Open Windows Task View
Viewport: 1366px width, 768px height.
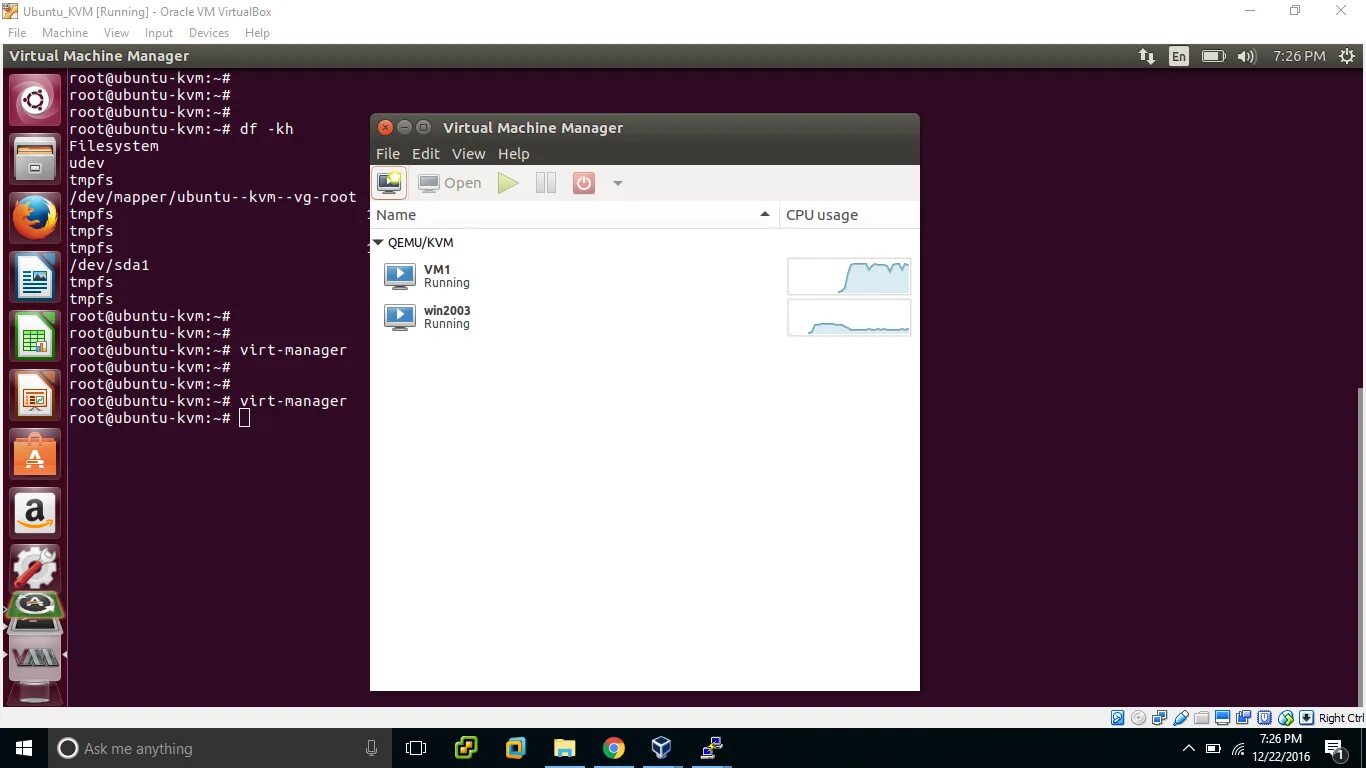[x=416, y=748]
